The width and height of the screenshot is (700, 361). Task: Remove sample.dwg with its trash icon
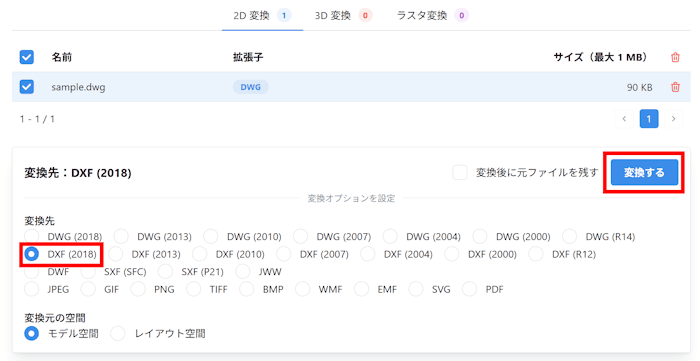pyautogui.click(x=675, y=87)
